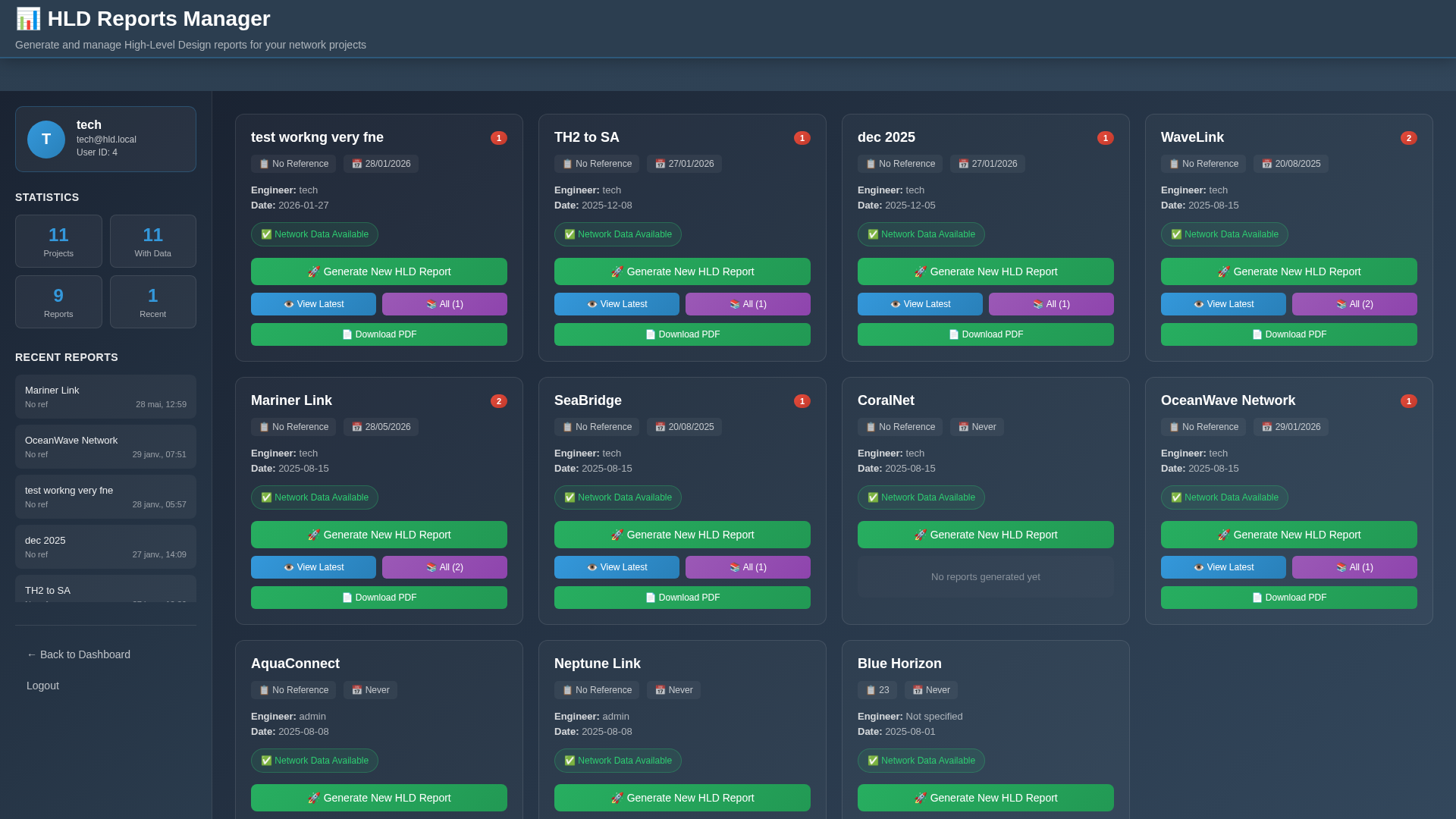Viewport: 1456px width, 819px height.
Task: Click the bar chart logo icon in header
Action: pyautogui.click(x=28, y=19)
